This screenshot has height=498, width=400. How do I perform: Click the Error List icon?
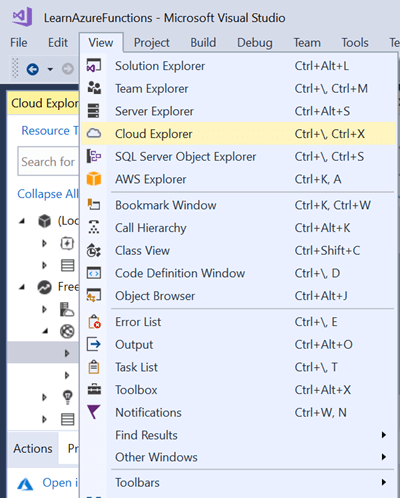[94, 322]
